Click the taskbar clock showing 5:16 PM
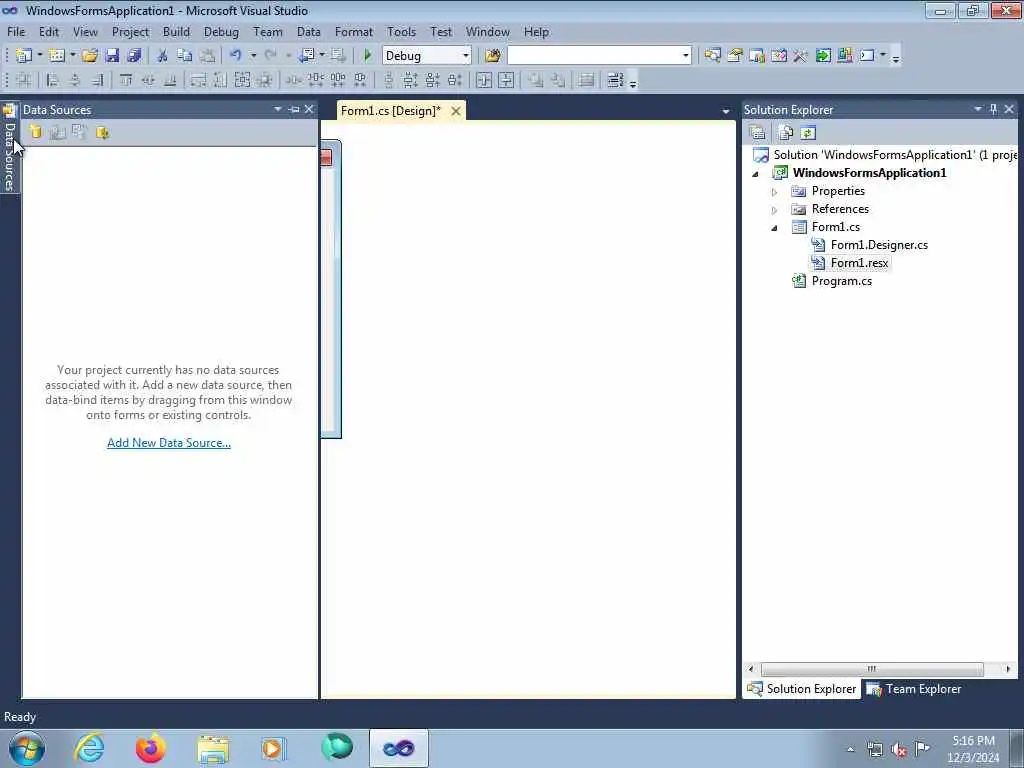1024x768 pixels. (x=973, y=748)
